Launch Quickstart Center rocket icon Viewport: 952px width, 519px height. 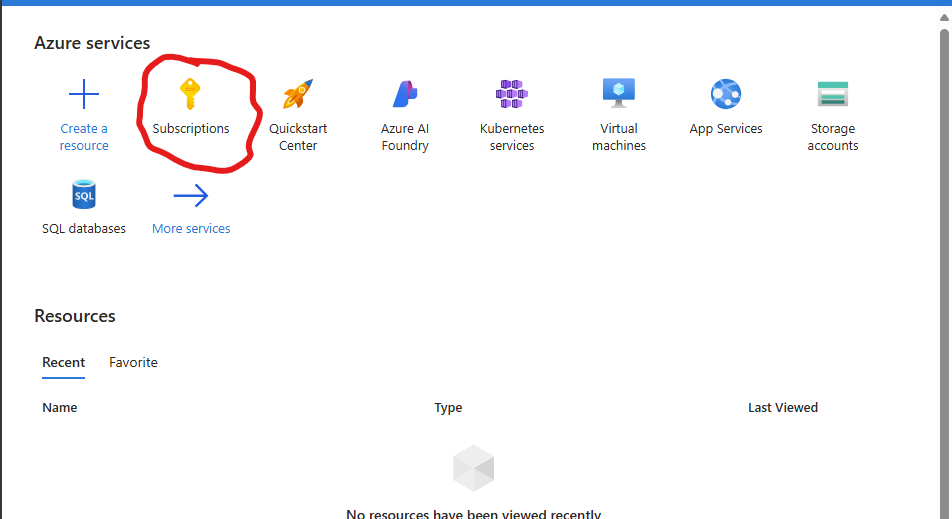pyautogui.click(x=298, y=94)
